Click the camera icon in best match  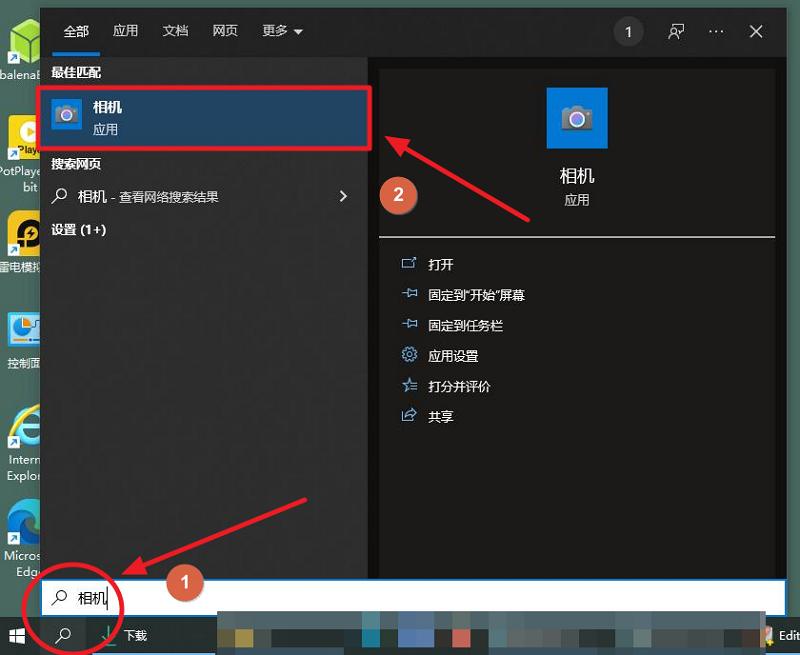click(66, 115)
